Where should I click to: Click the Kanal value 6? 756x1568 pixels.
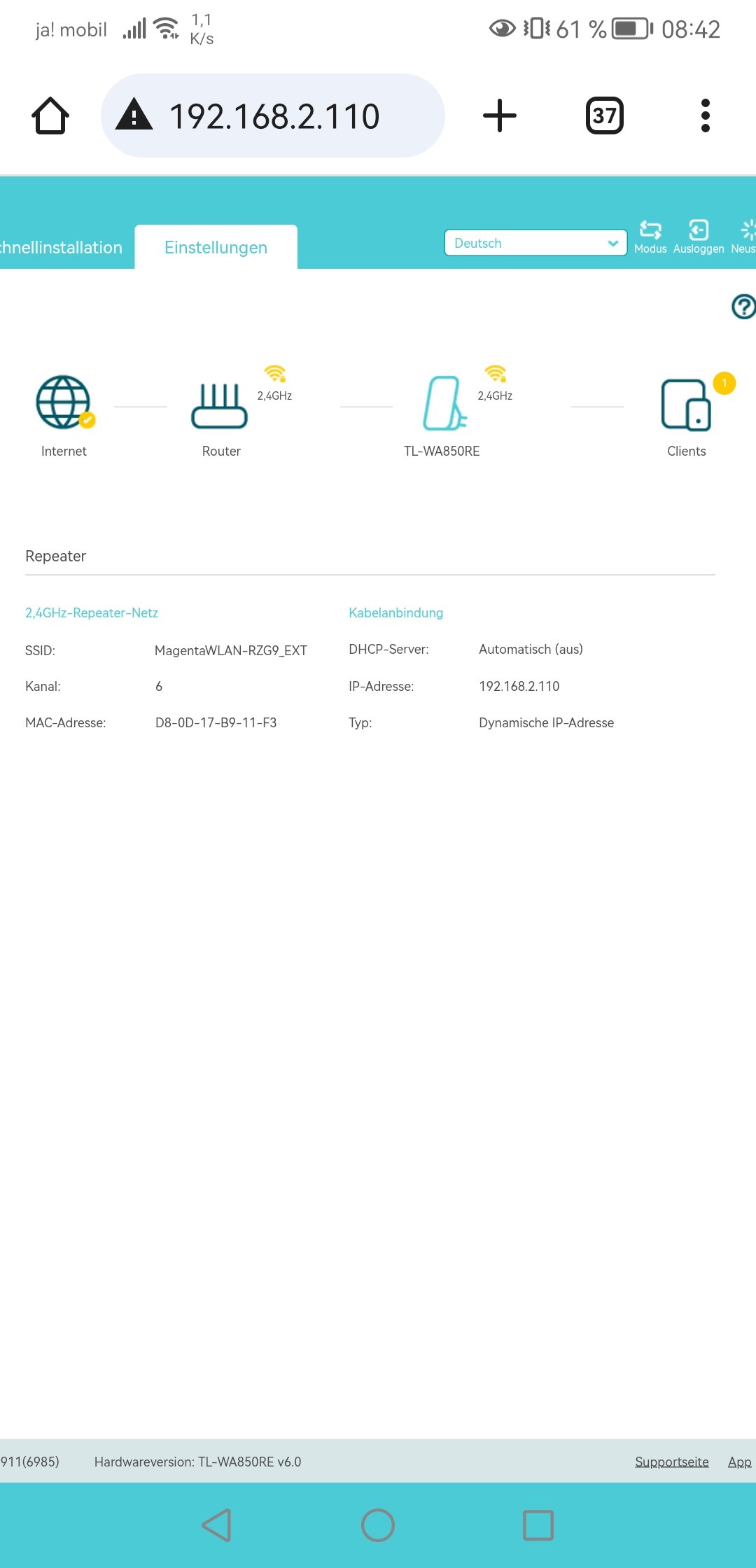(x=159, y=687)
